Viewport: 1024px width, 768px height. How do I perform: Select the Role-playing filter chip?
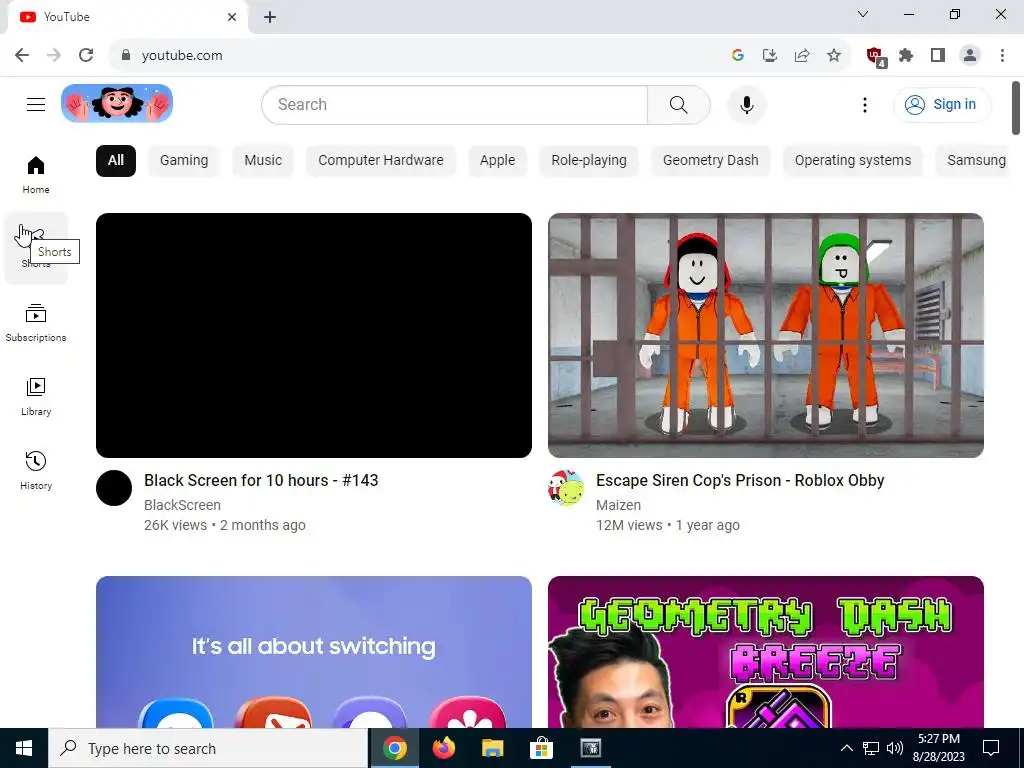[589, 161]
